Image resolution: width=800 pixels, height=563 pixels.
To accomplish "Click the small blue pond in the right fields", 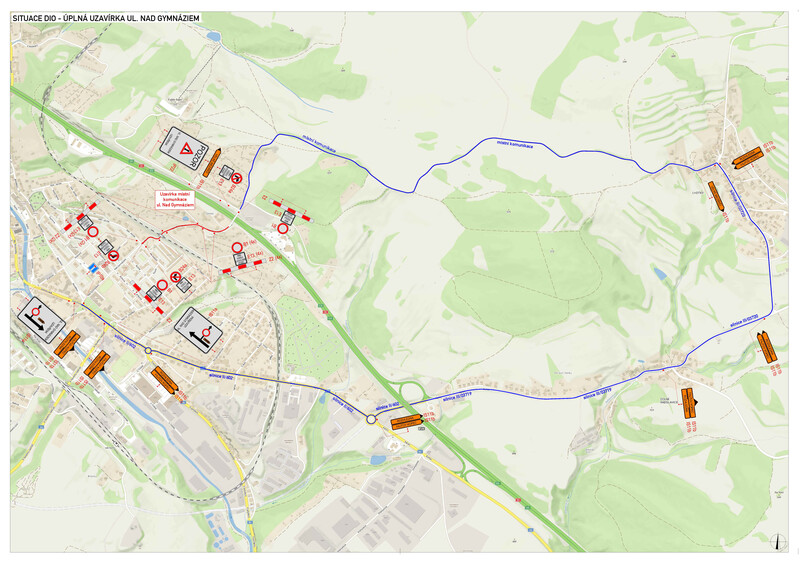I will [x=659, y=272].
